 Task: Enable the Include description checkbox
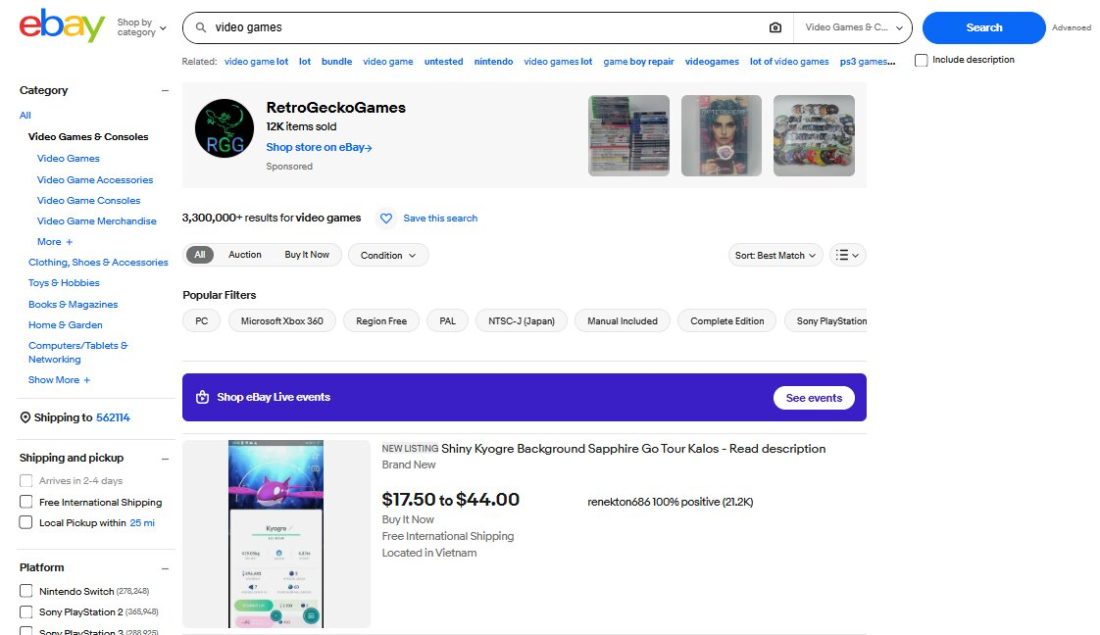pyautogui.click(x=920, y=60)
